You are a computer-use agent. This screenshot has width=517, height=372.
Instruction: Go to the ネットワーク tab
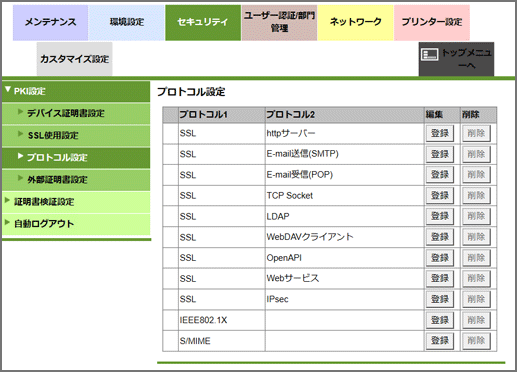(x=356, y=23)
